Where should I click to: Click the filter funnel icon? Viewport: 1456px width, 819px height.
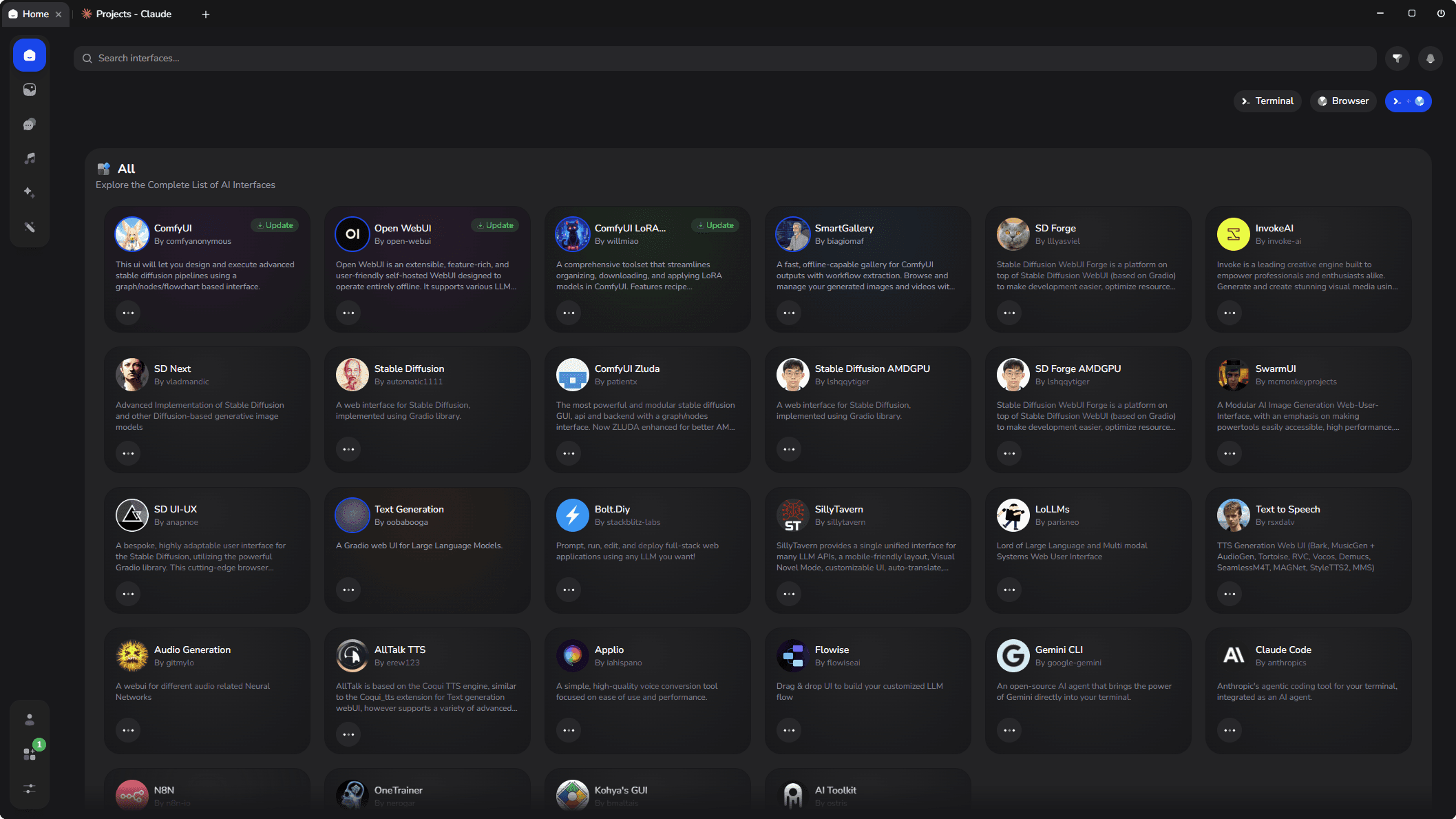(1397, 59)
